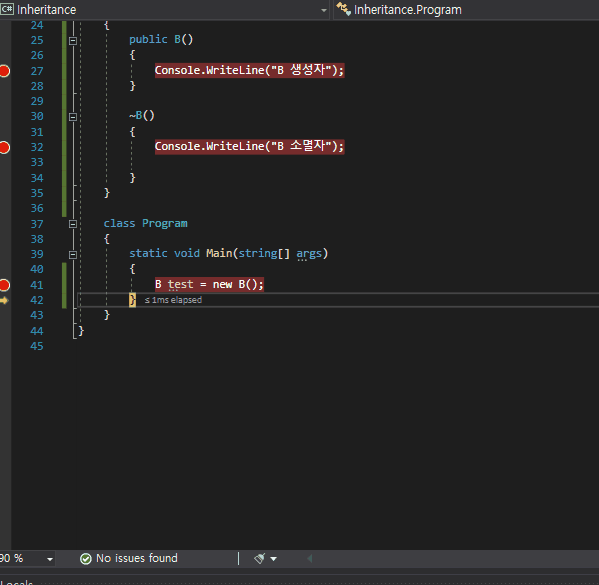Click the class icon beside Inheritance.Program
Screen dimensions: 599x585
coord(343,9)
